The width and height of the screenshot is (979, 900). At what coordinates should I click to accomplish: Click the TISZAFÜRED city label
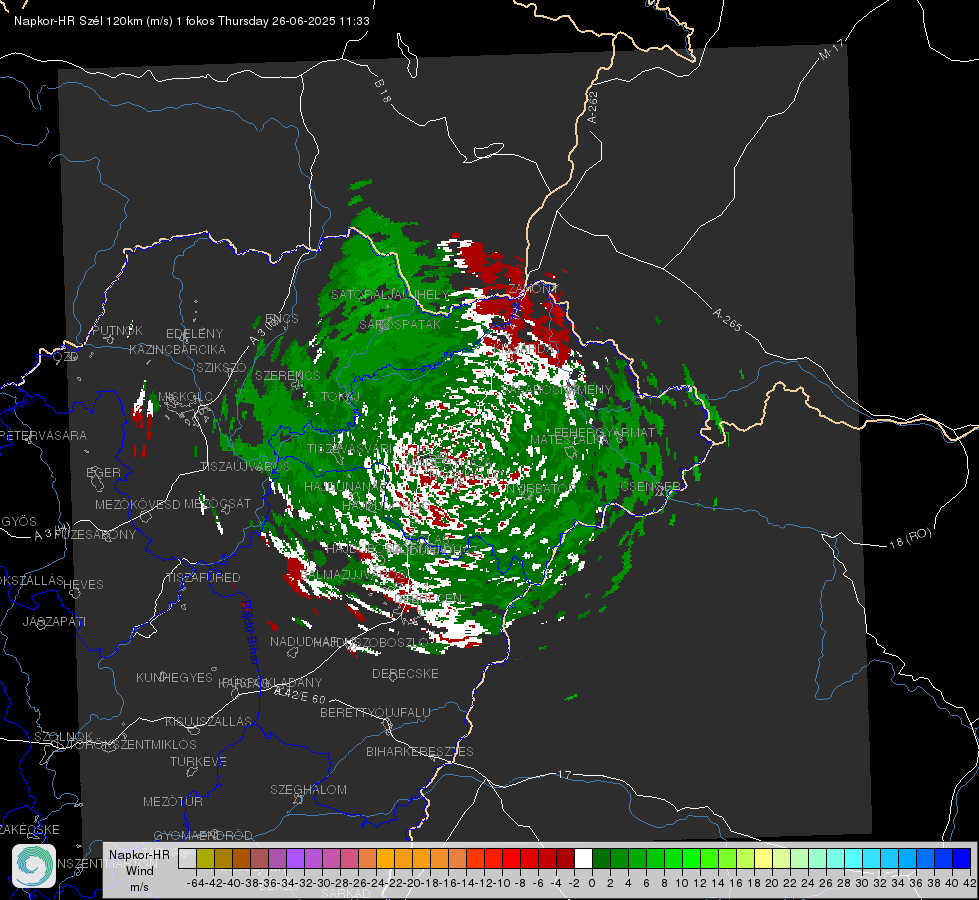click(204, 578)
